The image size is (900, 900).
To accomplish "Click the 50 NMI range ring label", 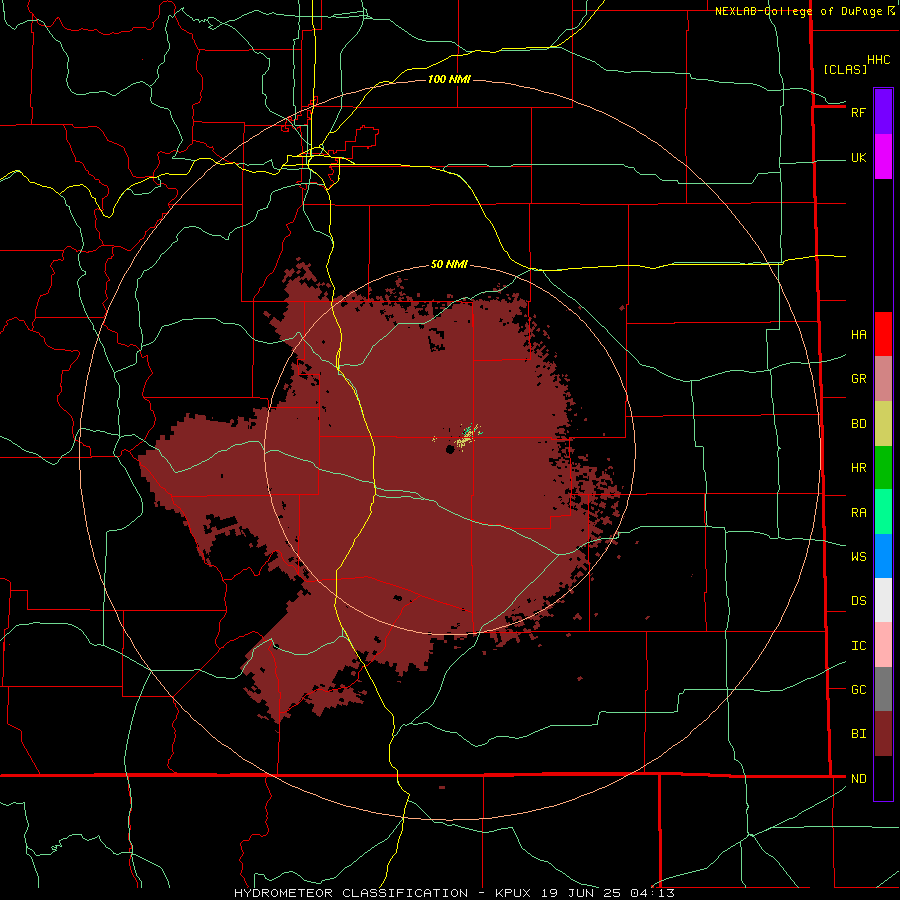I will (x=449, y=264).
